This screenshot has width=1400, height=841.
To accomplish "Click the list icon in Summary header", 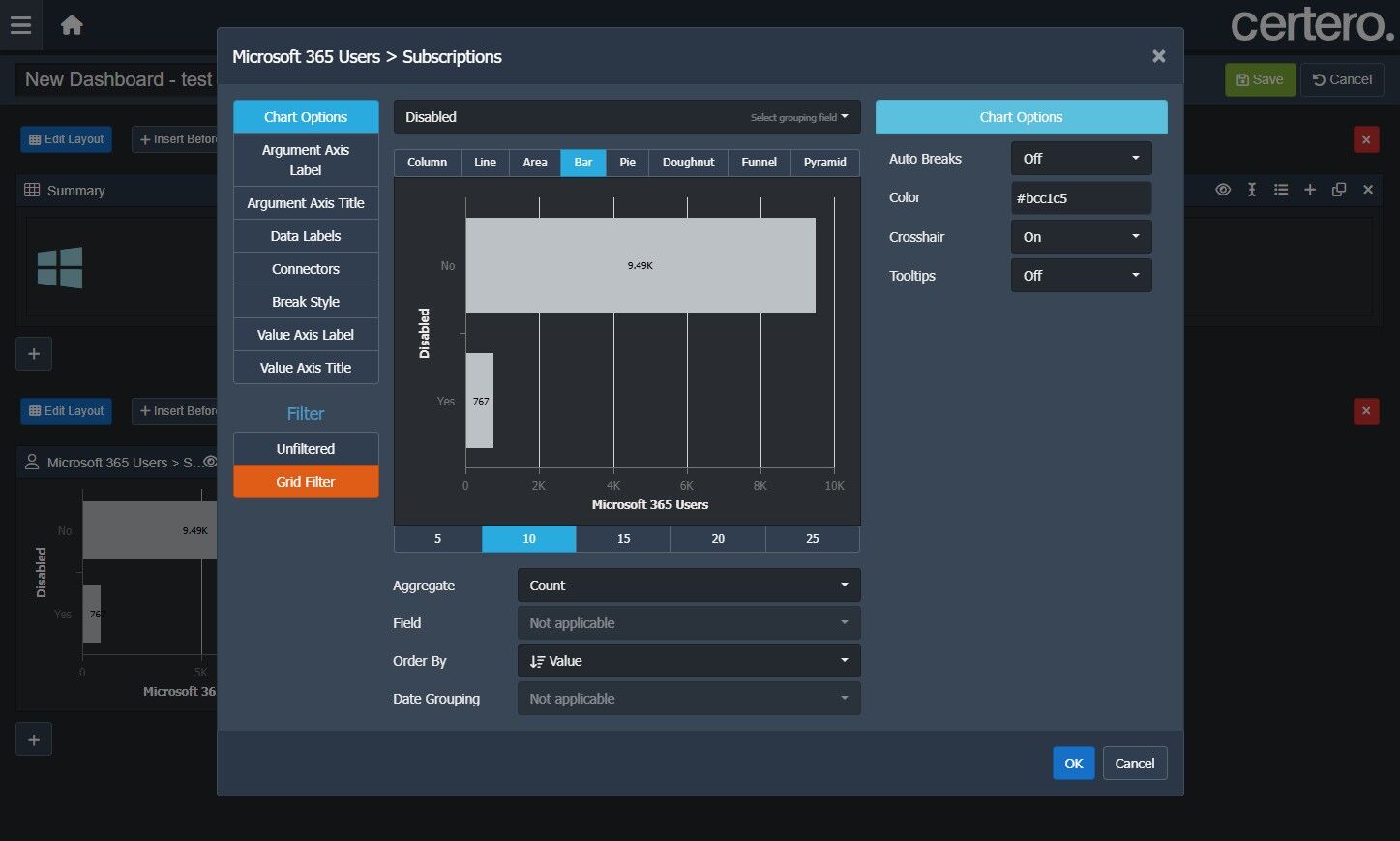I will (1280, 190).
